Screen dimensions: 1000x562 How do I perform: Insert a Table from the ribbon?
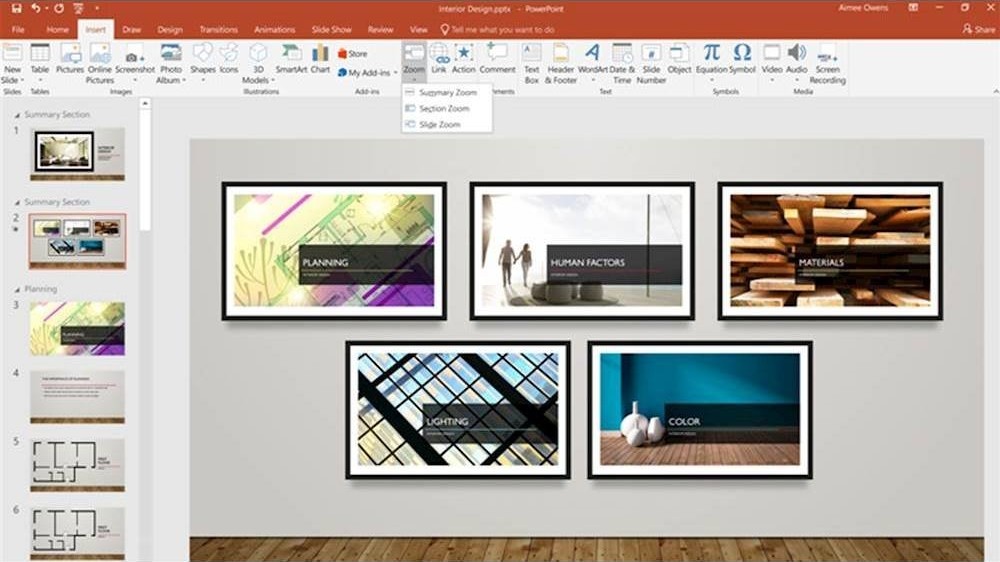[x=40, y=63]
